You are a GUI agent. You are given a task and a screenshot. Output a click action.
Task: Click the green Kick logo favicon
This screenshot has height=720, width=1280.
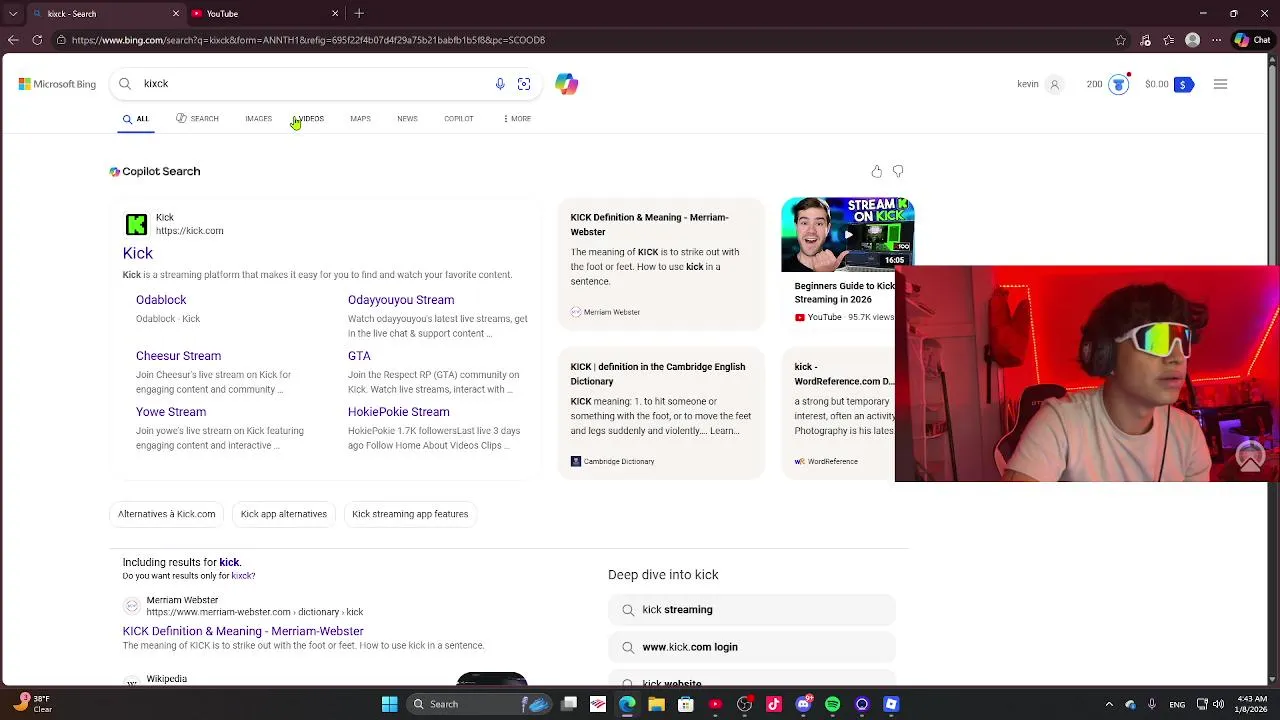pos(136,224)
